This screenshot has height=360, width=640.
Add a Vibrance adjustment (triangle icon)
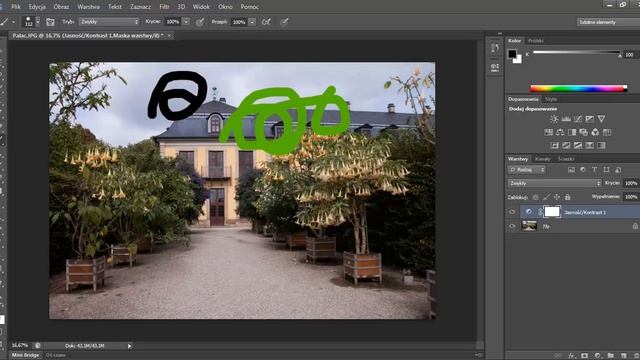601,119
